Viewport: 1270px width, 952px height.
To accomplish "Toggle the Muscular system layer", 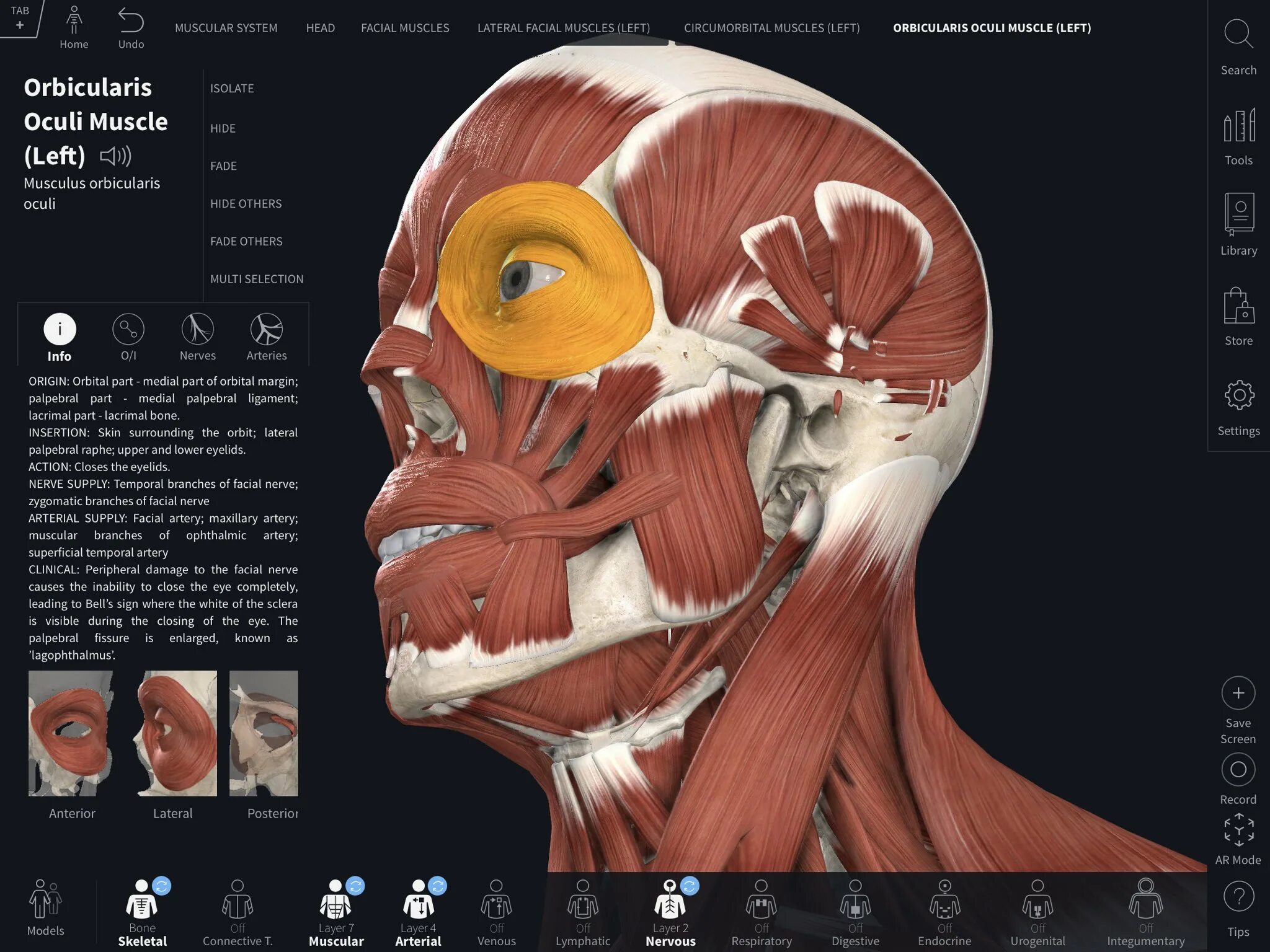I will tap(336, 913).
